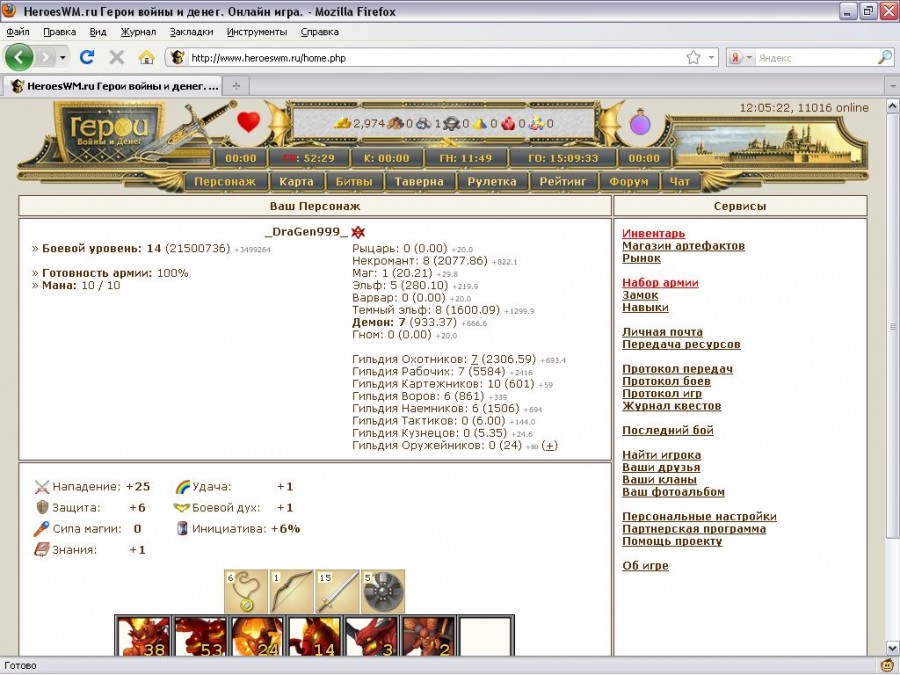Open the Магазин артефактов link
The width and height of the screenshot is (900, 675).
pyautogui.click(x=683, y=246)
